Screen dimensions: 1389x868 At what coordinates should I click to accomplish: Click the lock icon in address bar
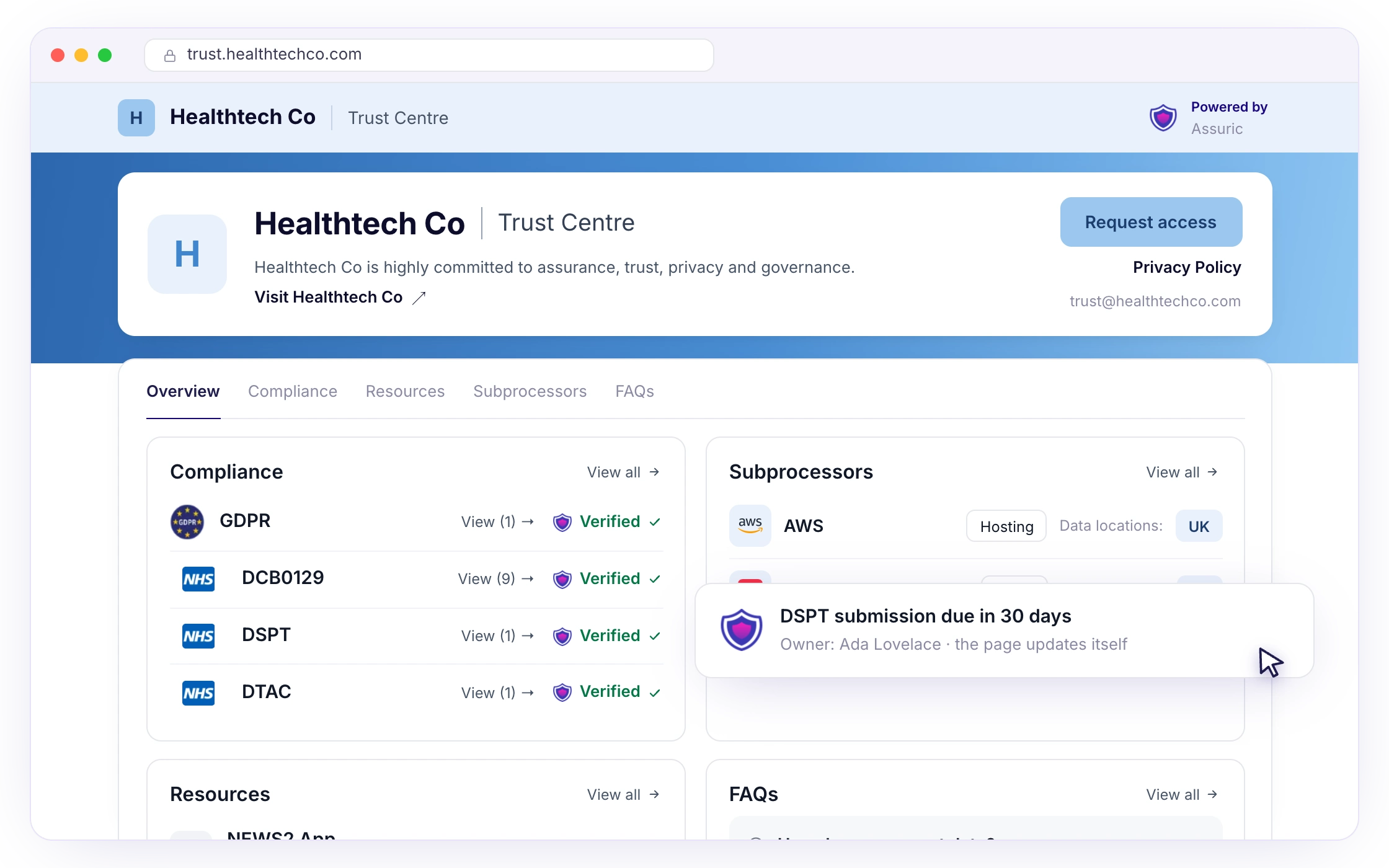(x=169, y=56)
